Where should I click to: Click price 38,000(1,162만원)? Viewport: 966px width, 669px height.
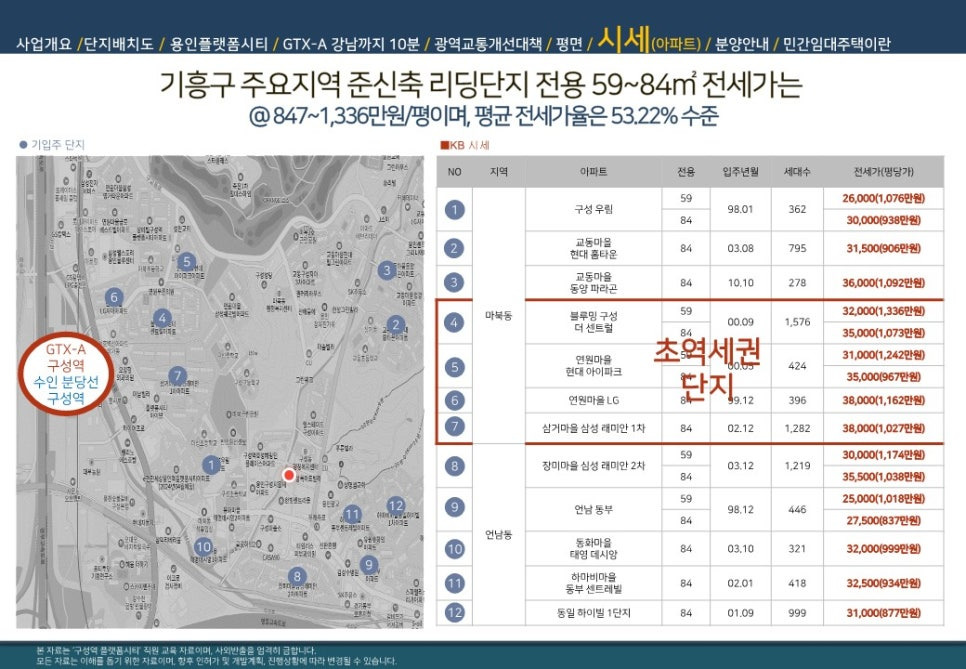coord(883,400)
